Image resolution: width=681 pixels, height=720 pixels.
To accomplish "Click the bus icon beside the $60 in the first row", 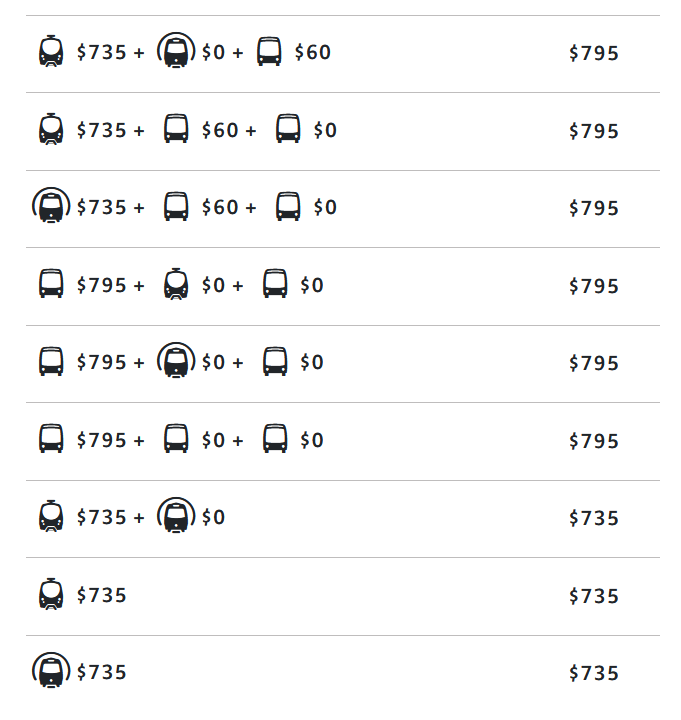I will (269, 52).
